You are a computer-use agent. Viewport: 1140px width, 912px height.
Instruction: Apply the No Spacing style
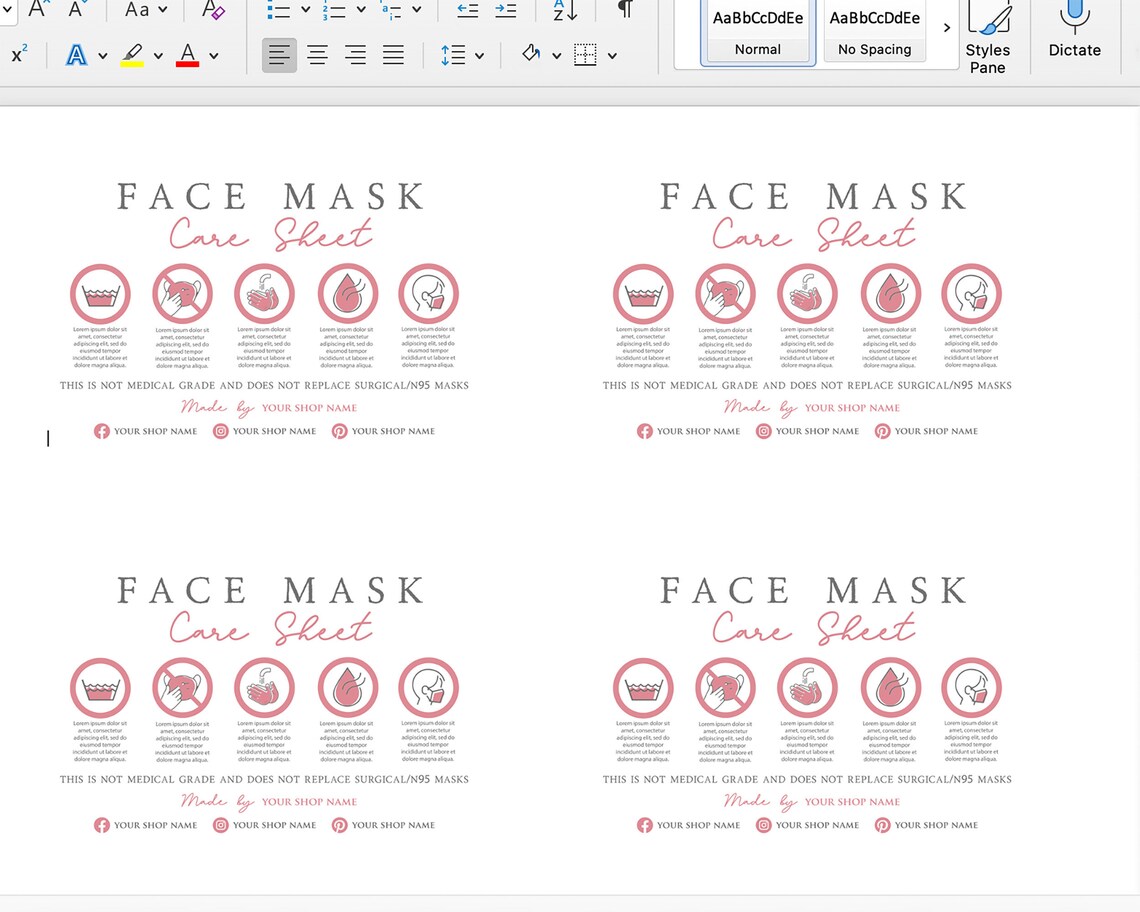pos(874,30)
